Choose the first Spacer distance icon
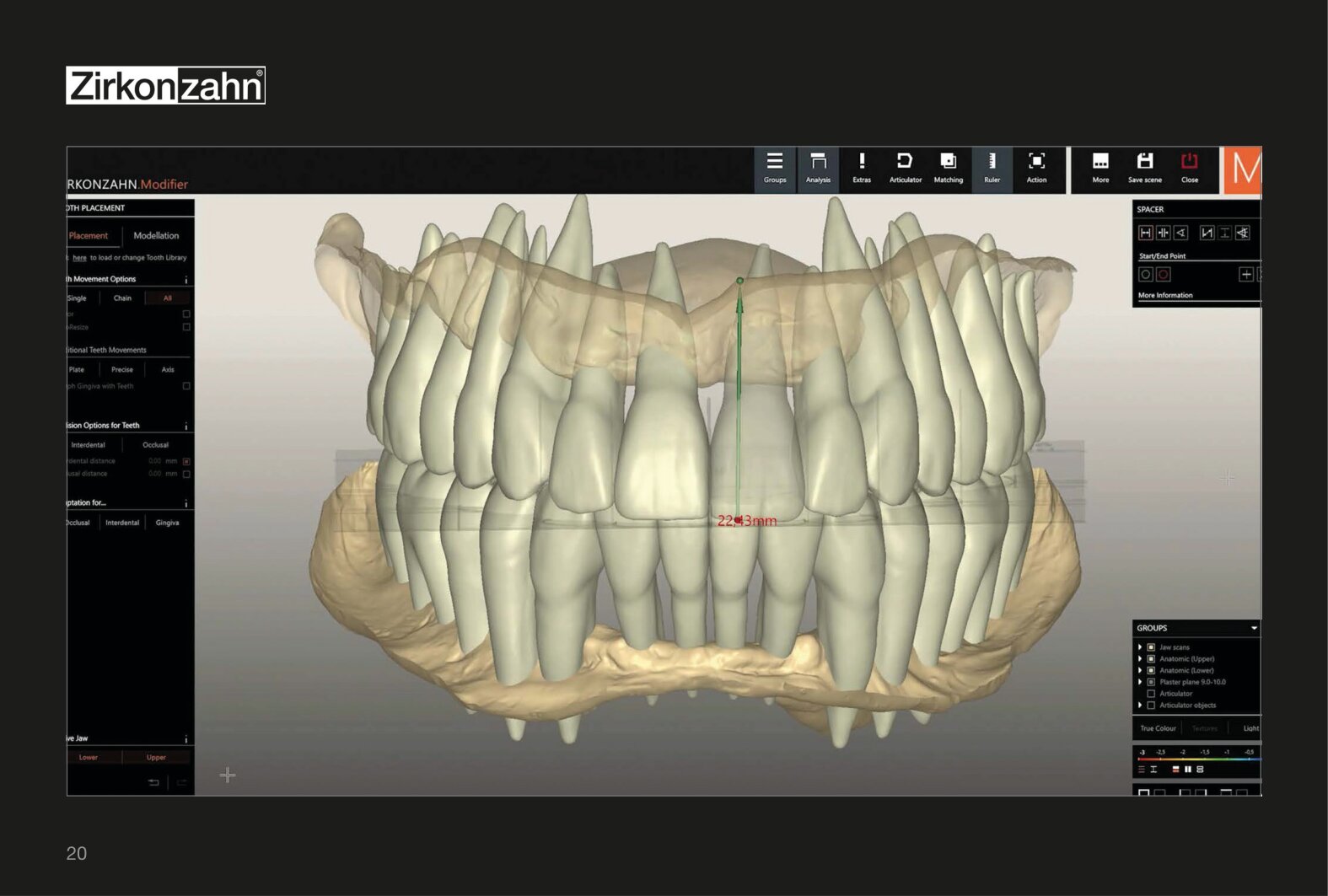 tap(1145, 233)
